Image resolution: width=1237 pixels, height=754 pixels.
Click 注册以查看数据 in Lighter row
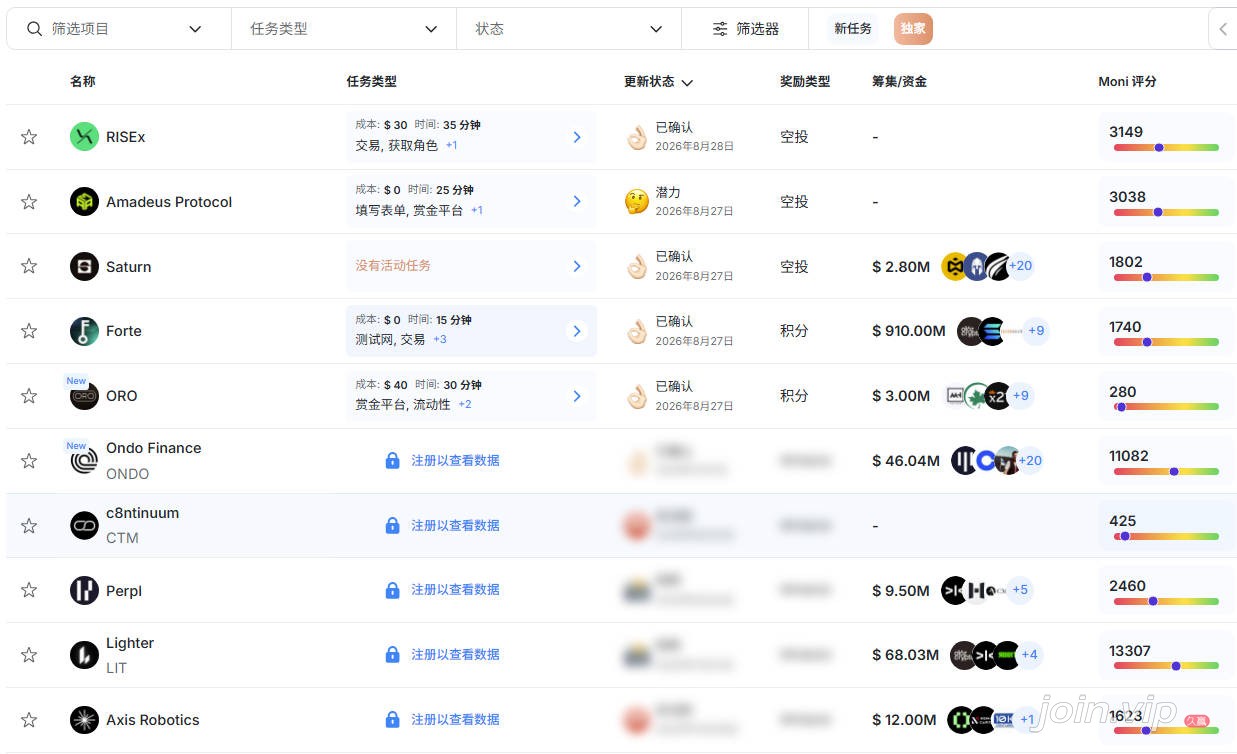455,654
